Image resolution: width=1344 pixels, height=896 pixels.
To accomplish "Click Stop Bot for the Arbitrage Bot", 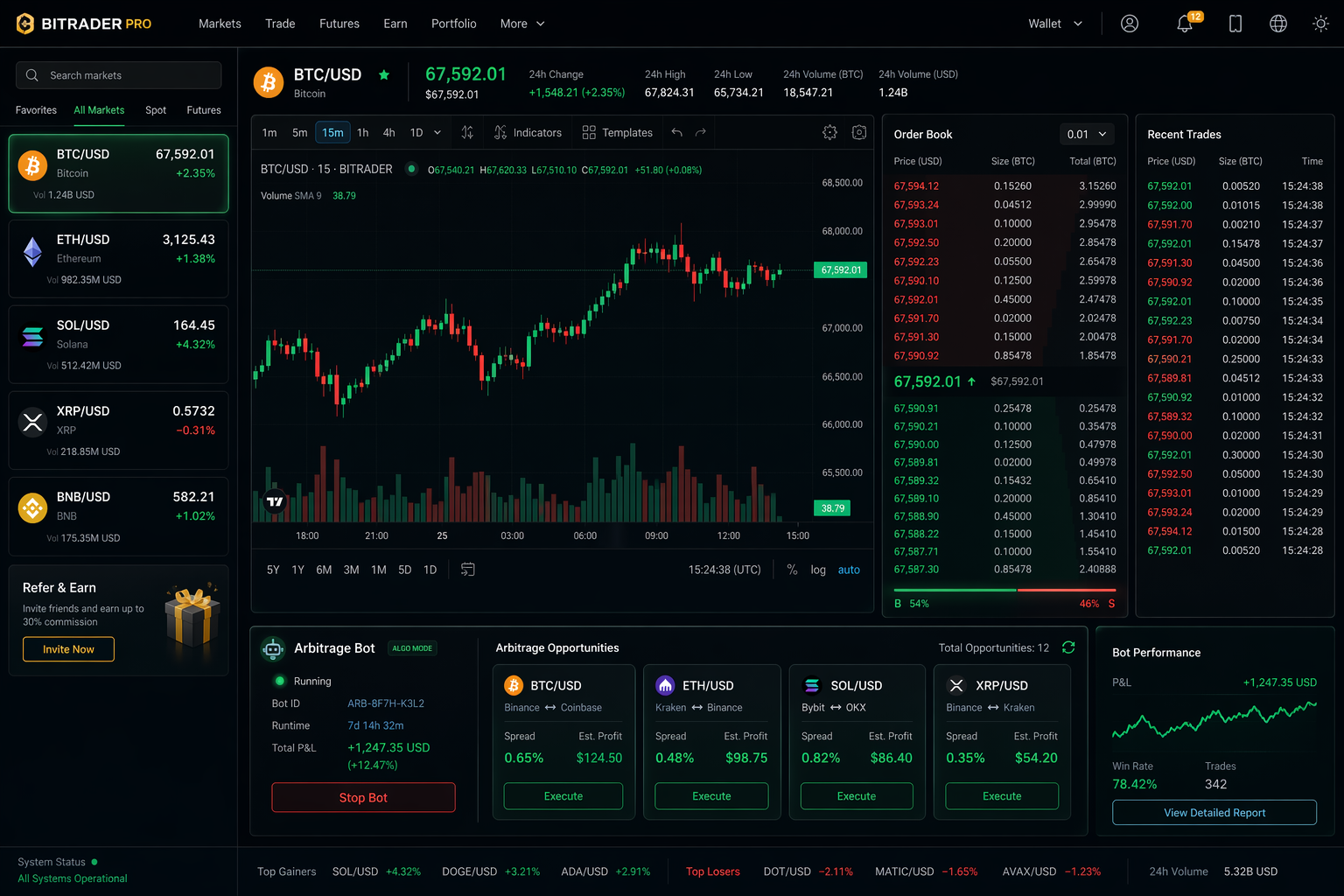I will 363,797.
